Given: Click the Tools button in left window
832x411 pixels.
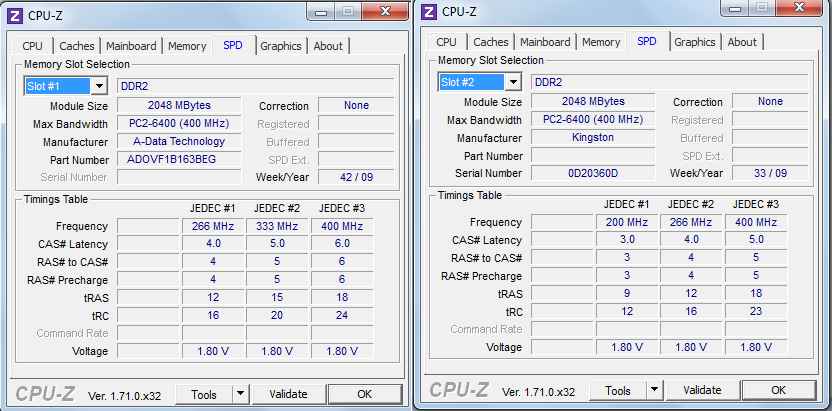Looking at the screenshot, I should pos(204,394).
